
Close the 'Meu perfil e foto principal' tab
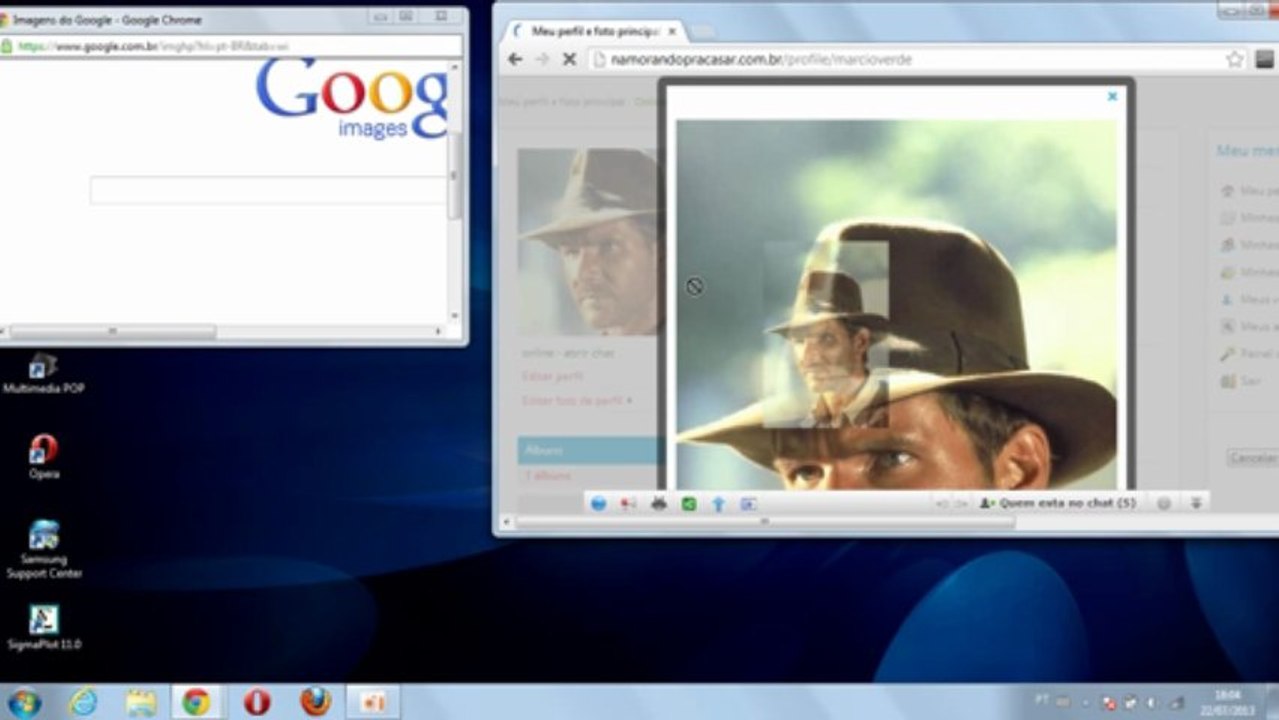click(672, 32)
